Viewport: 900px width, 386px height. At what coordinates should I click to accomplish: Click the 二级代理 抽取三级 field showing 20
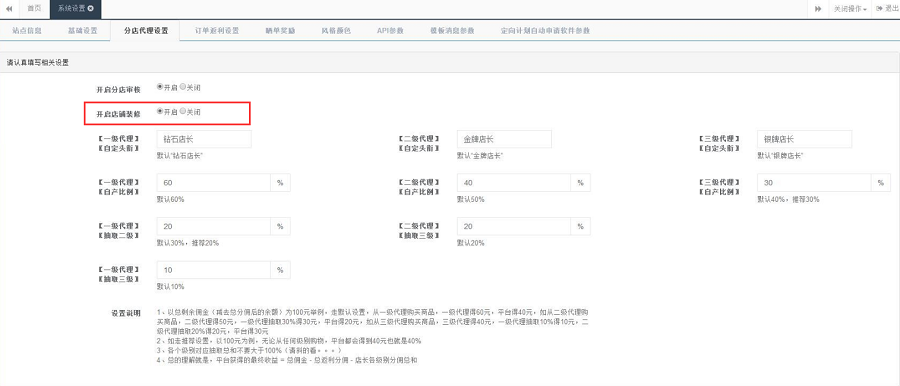[514, 226]
